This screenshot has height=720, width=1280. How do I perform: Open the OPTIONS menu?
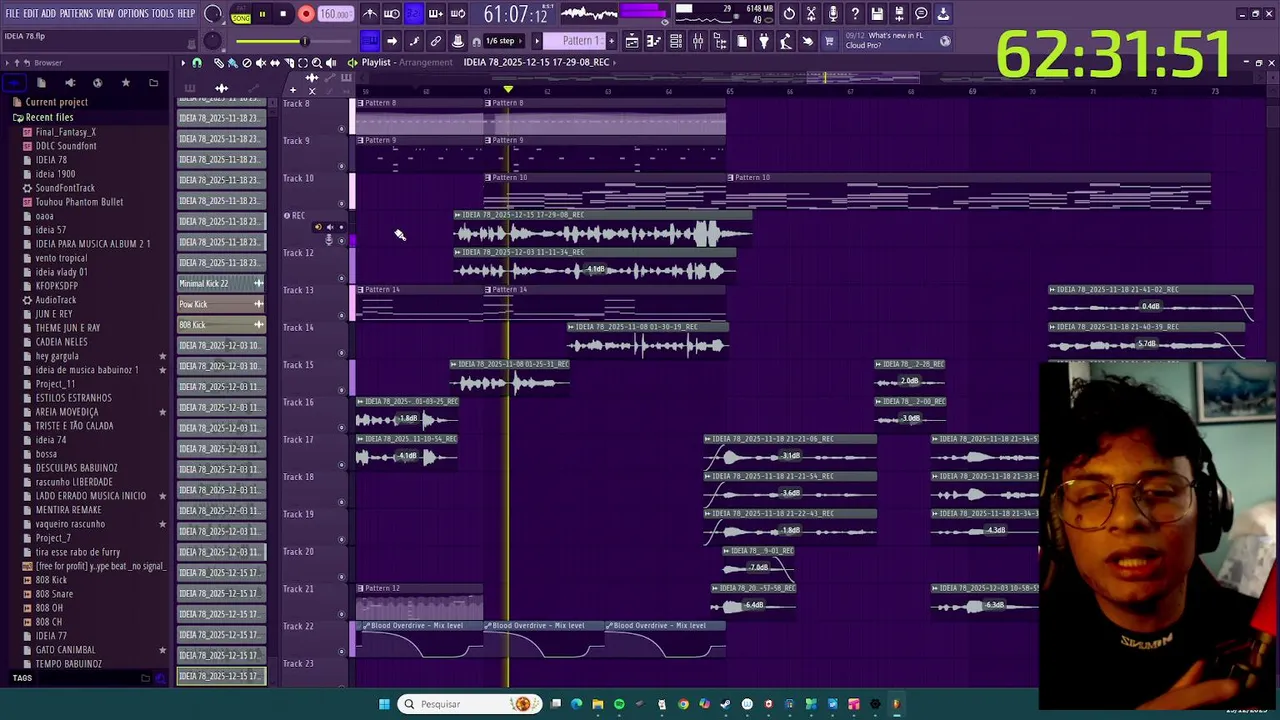tap(133, 14)
